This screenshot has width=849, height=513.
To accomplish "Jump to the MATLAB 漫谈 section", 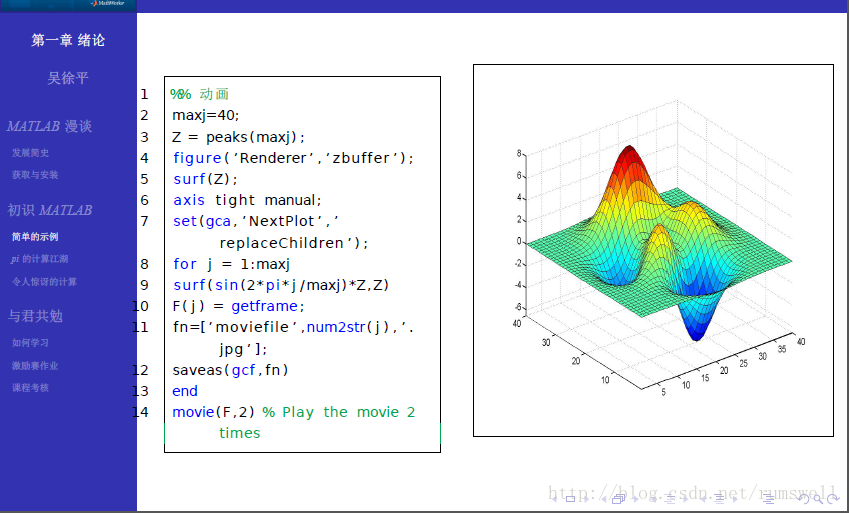I will (49, 126).
